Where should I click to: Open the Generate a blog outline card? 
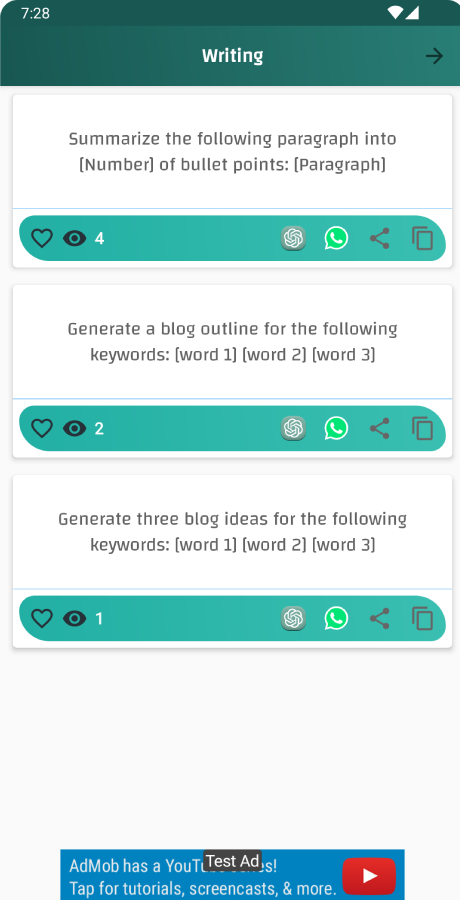click(233, 342)
